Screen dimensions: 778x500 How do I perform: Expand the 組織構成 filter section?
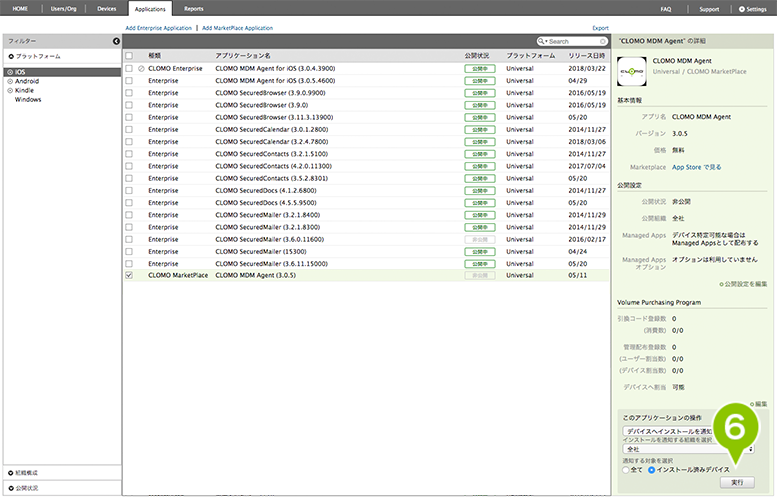[11, 473]
